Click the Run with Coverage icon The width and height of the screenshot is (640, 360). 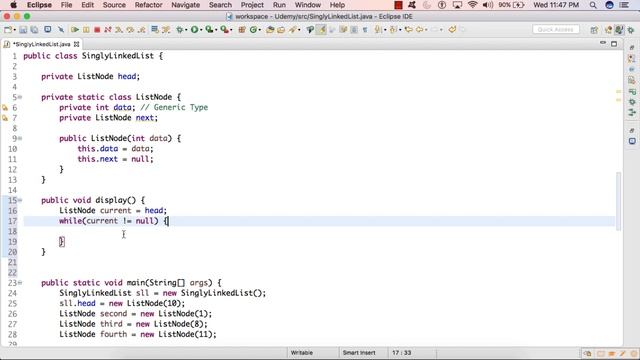click(x=209, y=29)
